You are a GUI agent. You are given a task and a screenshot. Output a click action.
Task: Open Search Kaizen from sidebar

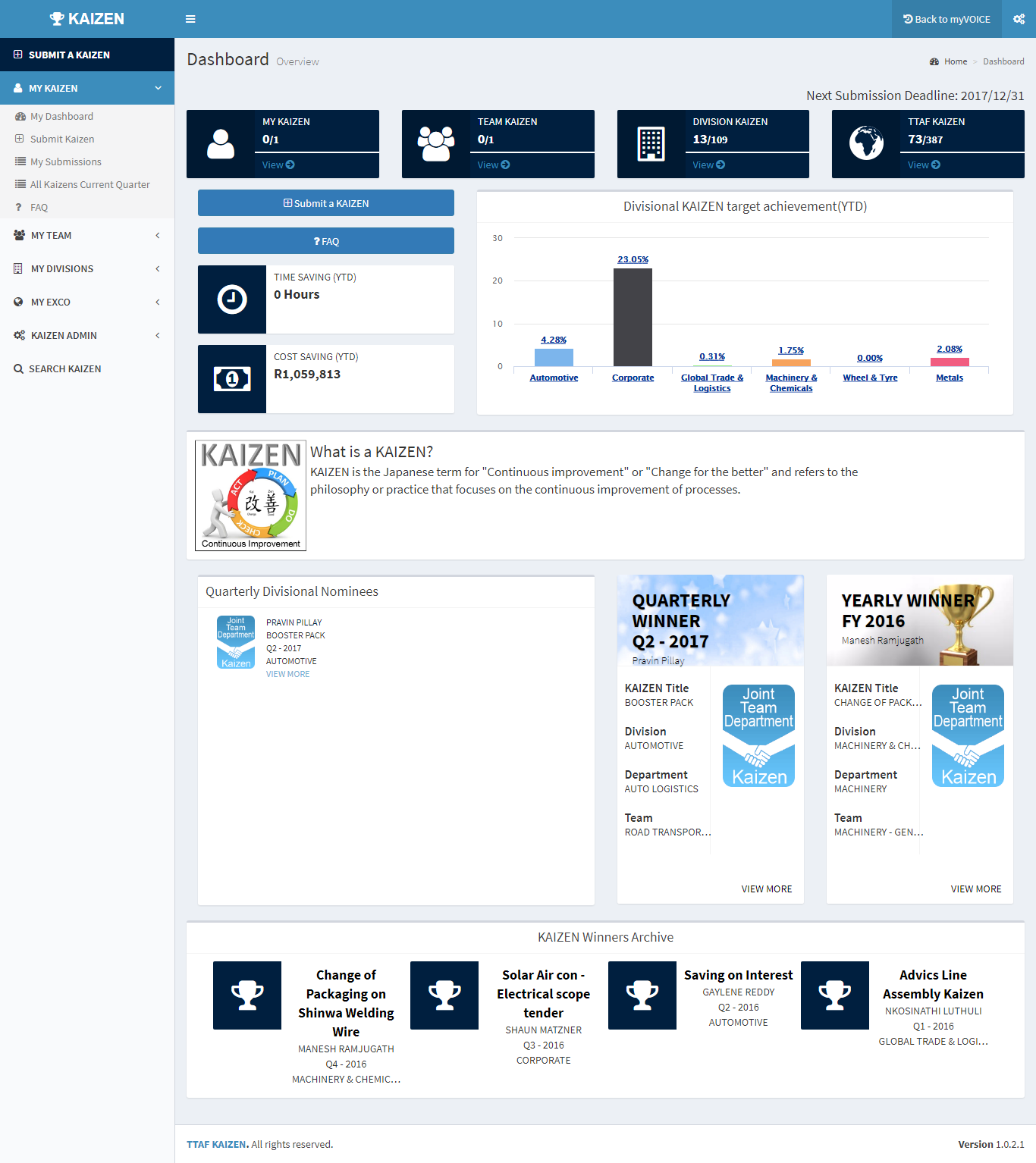point(64,369)
